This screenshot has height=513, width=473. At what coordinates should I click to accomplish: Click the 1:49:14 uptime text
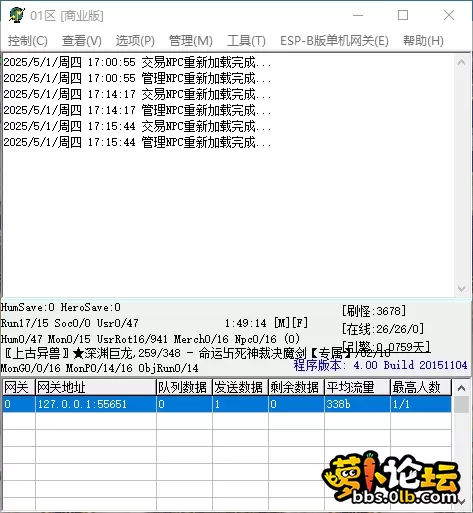point(246,323)
